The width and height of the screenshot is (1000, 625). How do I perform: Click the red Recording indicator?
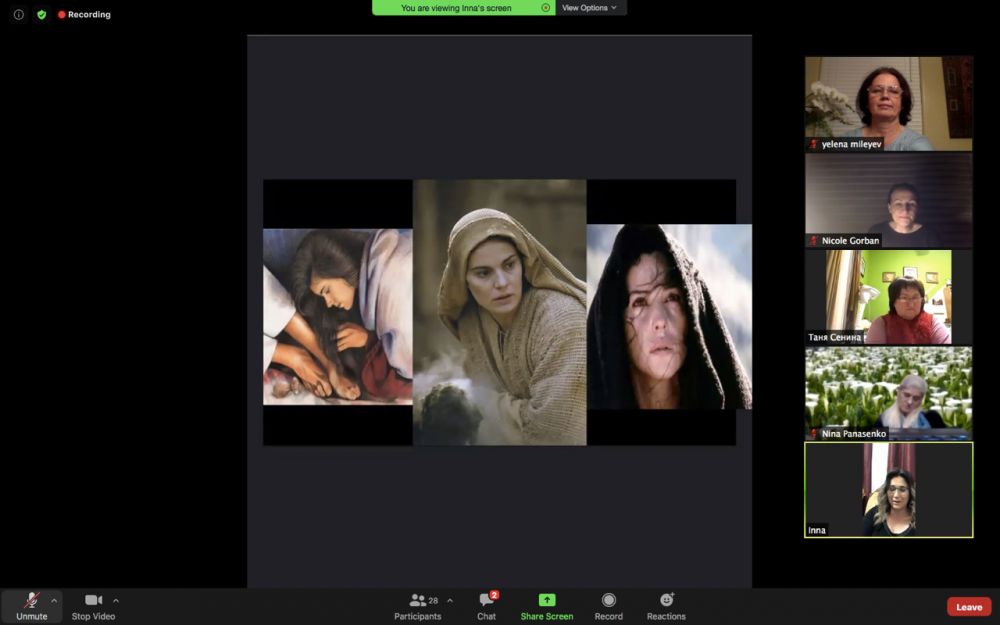[84, 14]
